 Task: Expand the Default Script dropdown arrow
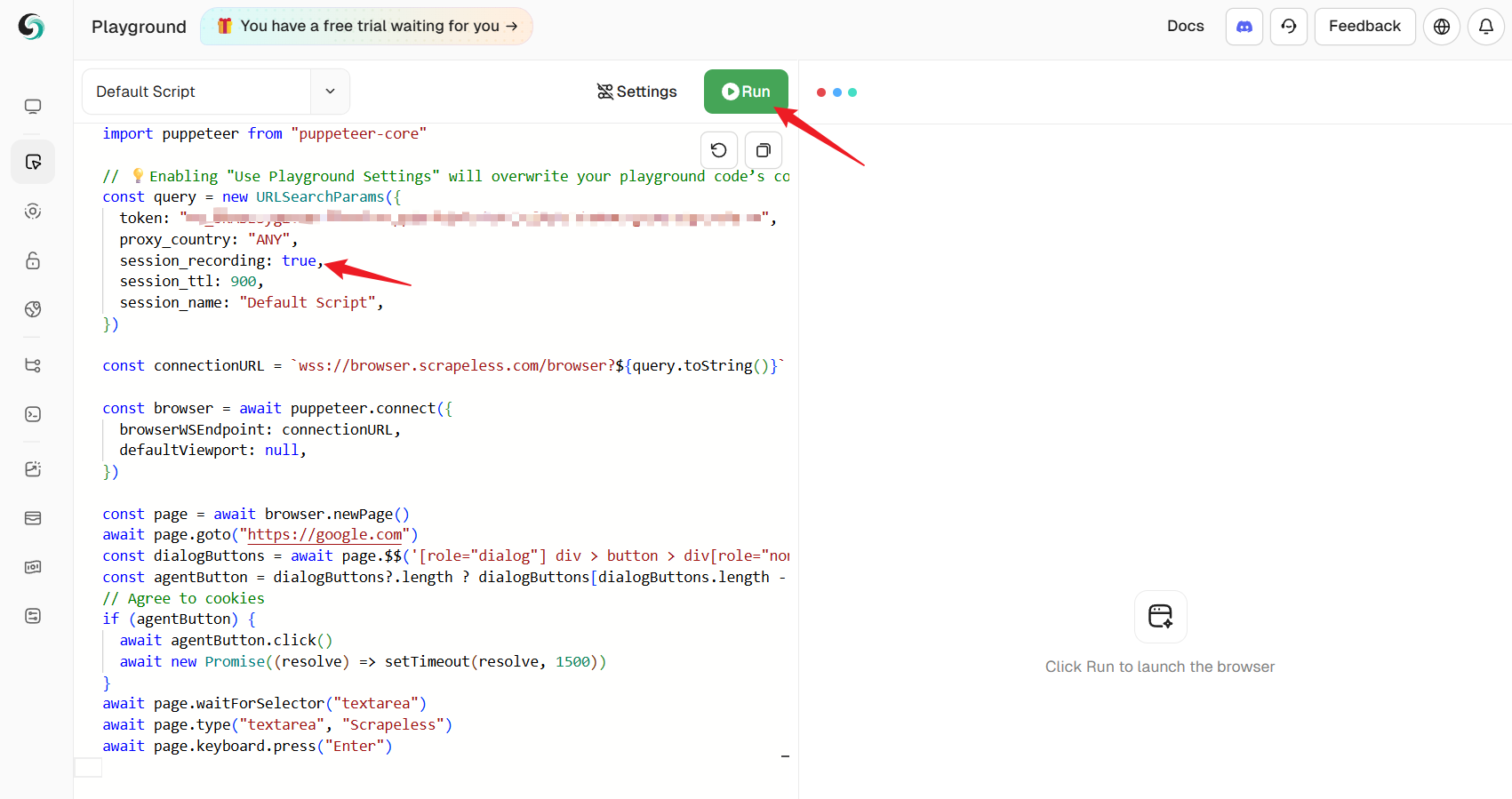tap(330, 92)
